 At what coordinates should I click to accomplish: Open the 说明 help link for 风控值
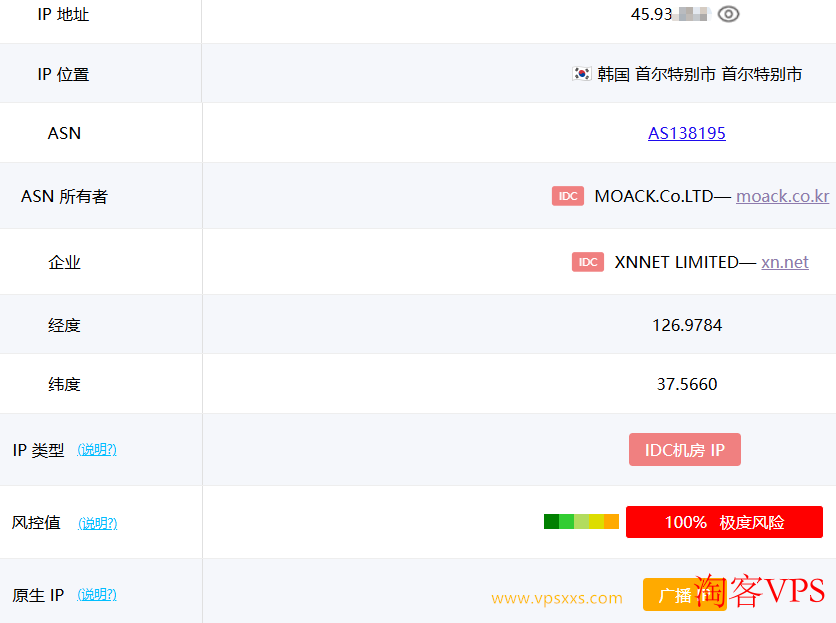tap(98, 523)
